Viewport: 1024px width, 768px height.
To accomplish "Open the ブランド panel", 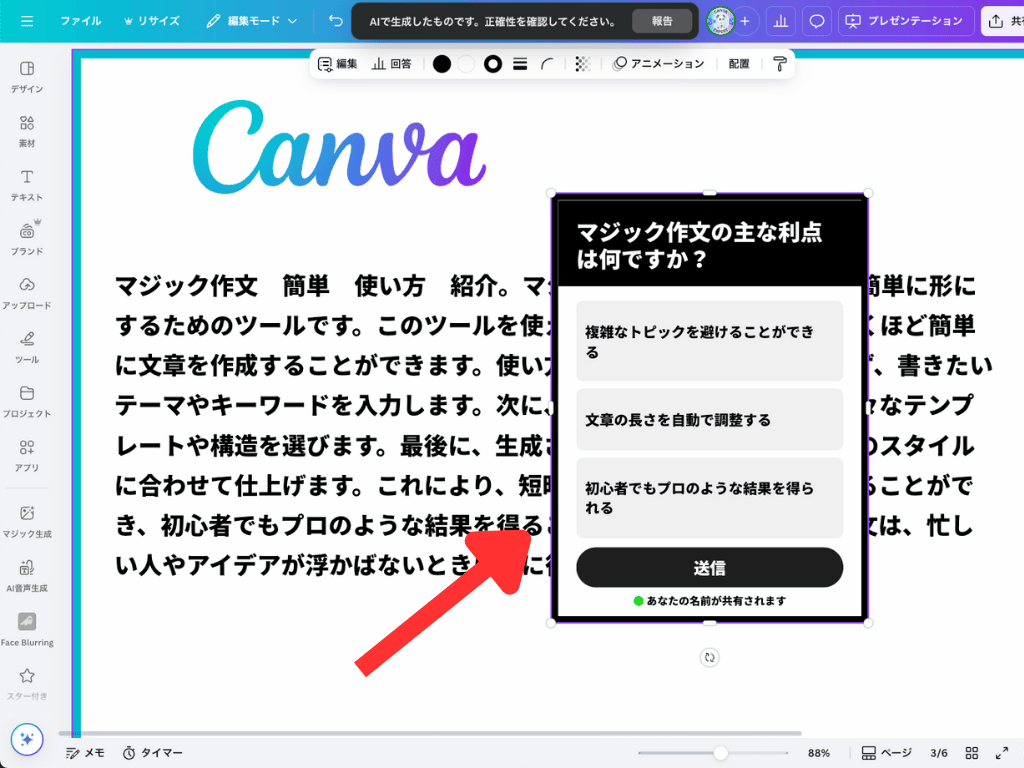I will [27, 239].
